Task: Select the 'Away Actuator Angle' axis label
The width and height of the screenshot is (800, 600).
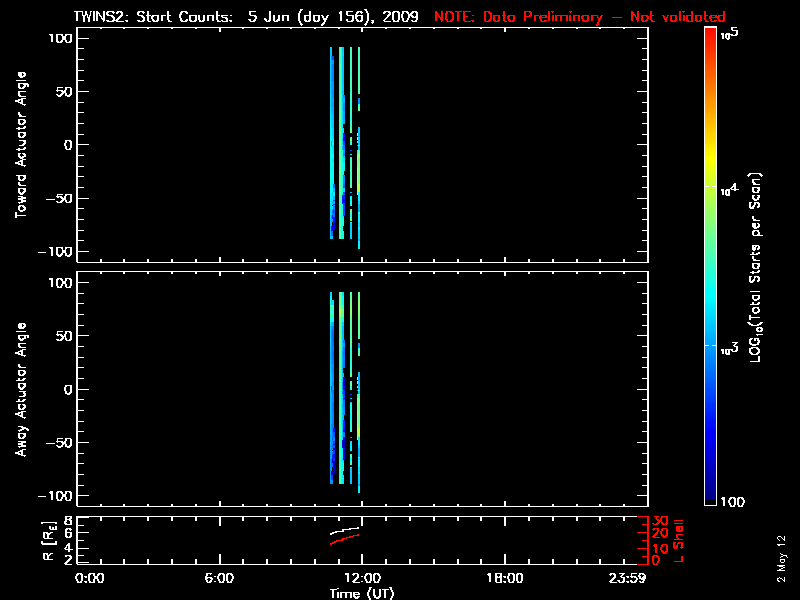Action: pos(19,390)
